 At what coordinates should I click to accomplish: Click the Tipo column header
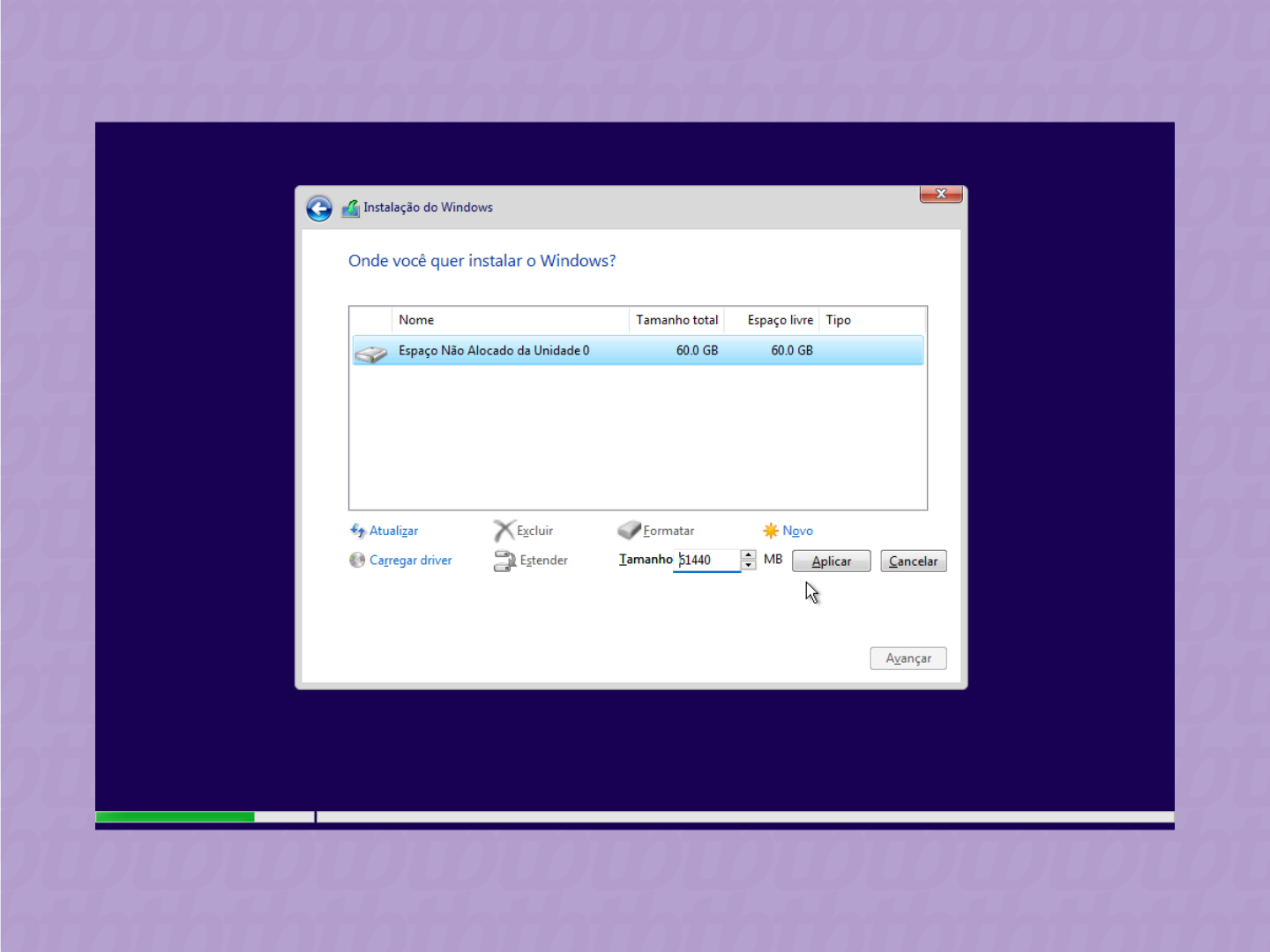click(871, 320)
